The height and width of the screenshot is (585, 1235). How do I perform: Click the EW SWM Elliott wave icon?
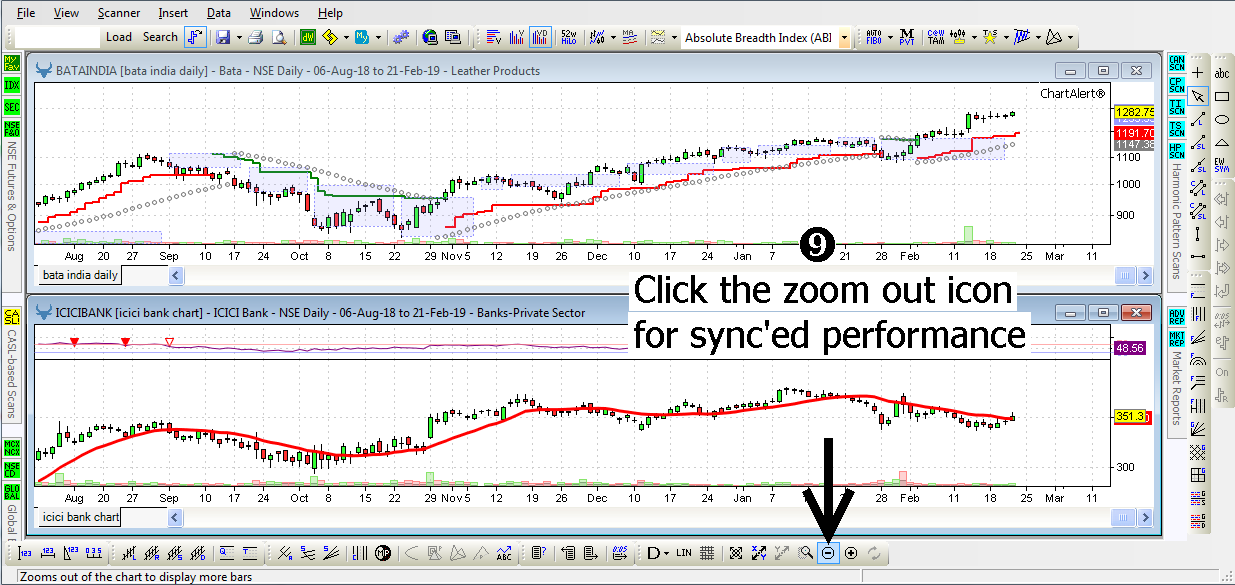coord(1221,165)
